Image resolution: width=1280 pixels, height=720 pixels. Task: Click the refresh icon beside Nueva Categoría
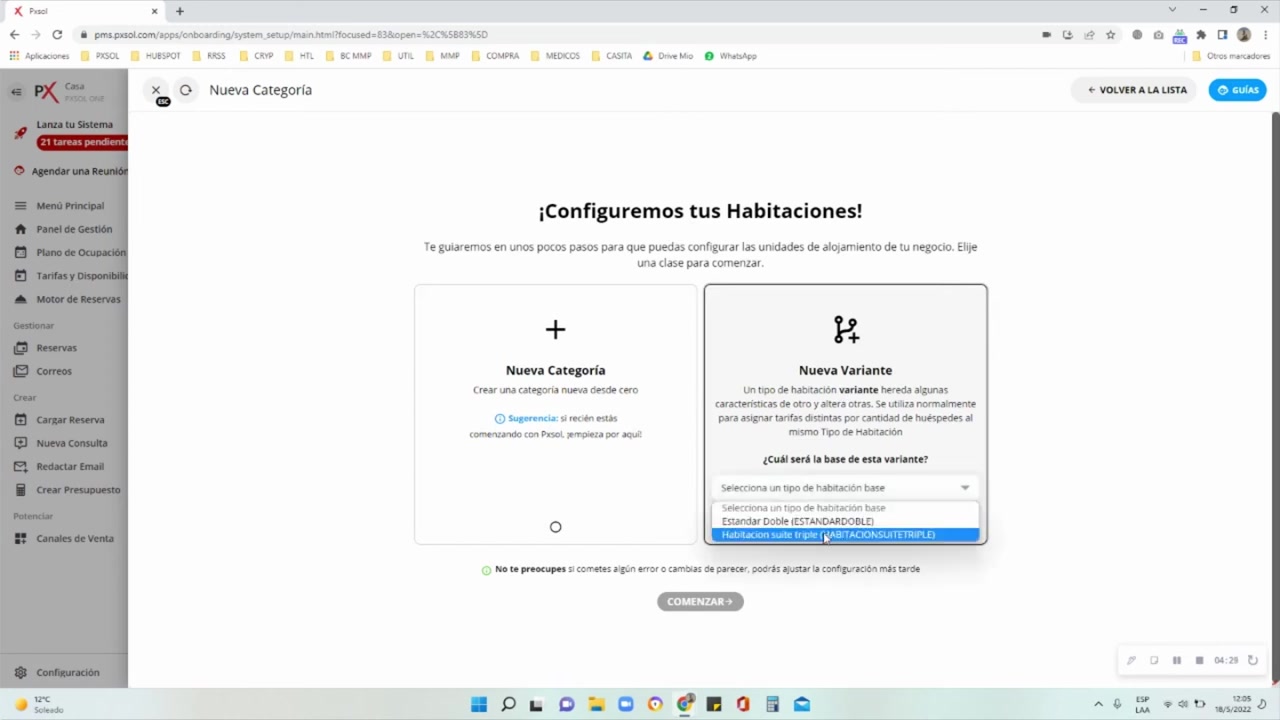tap(186, 90)
